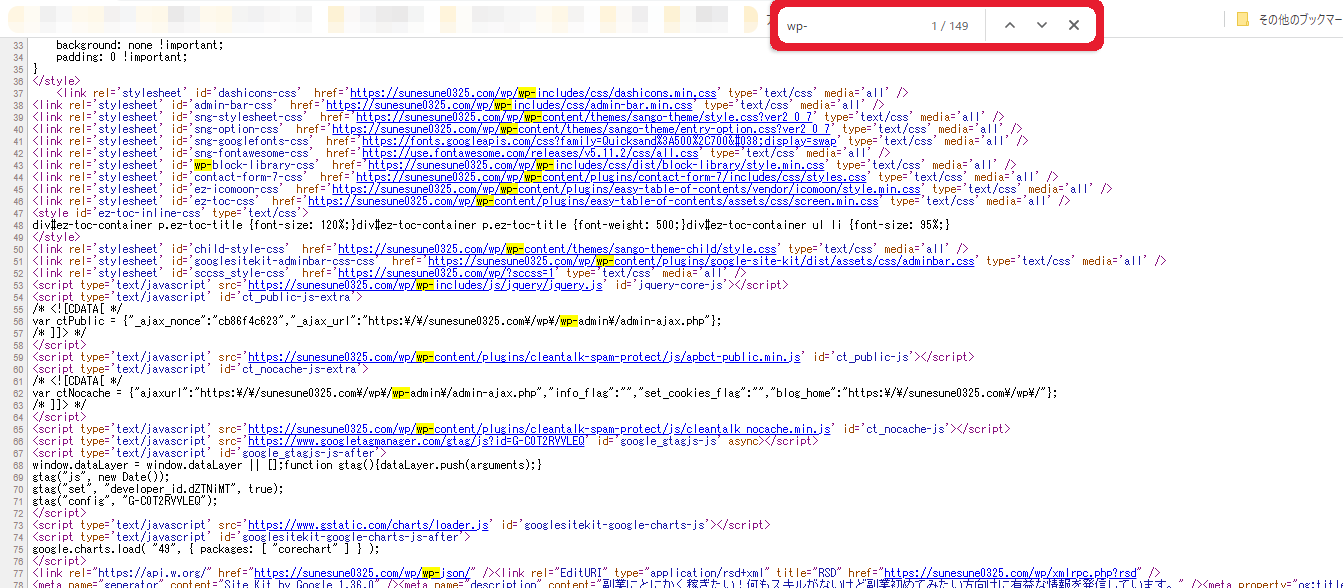Follow the block-library style.min.css link
Viewport: 1343px width, 588px height.
coord(599,166)
